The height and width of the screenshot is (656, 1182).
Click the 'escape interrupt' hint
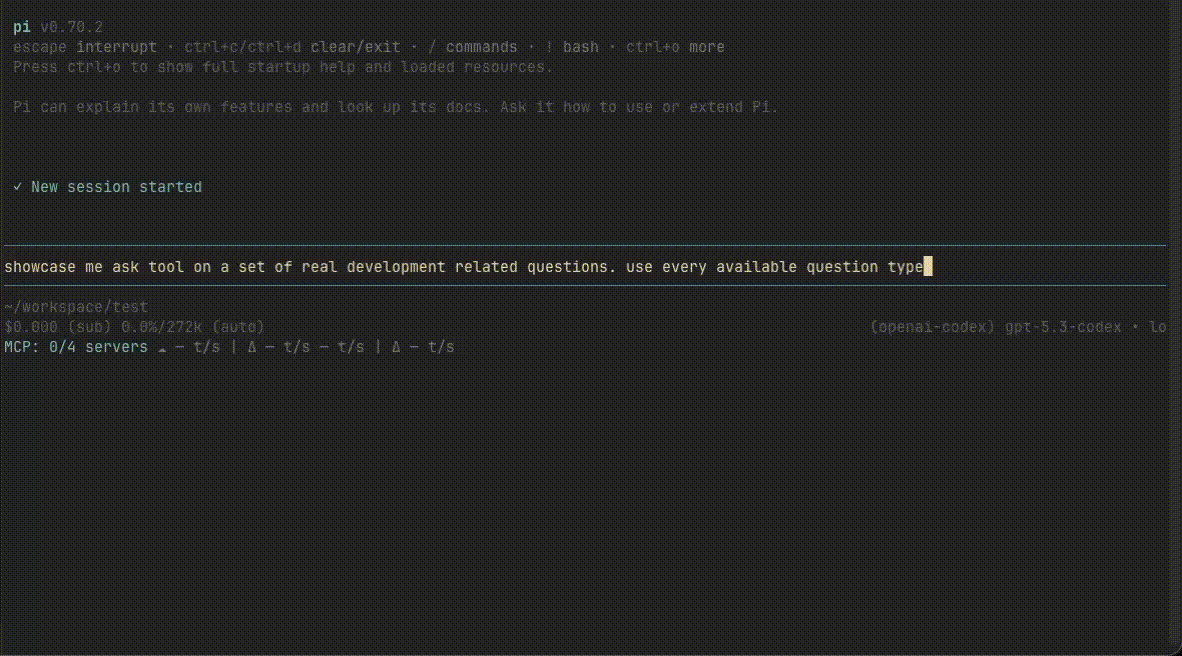[84, 47]
